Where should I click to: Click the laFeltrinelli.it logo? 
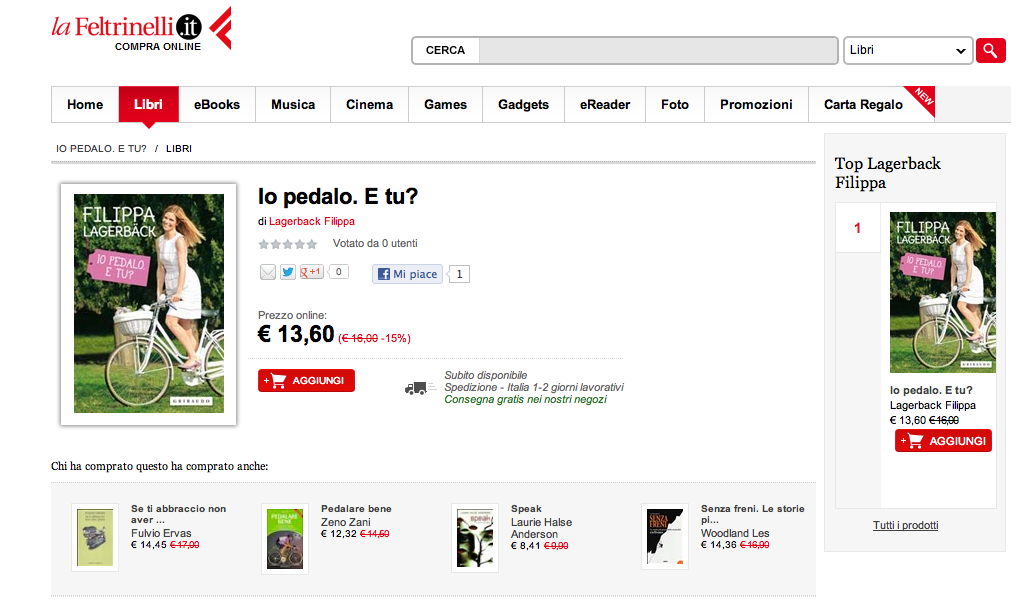(x=141, y=29)
